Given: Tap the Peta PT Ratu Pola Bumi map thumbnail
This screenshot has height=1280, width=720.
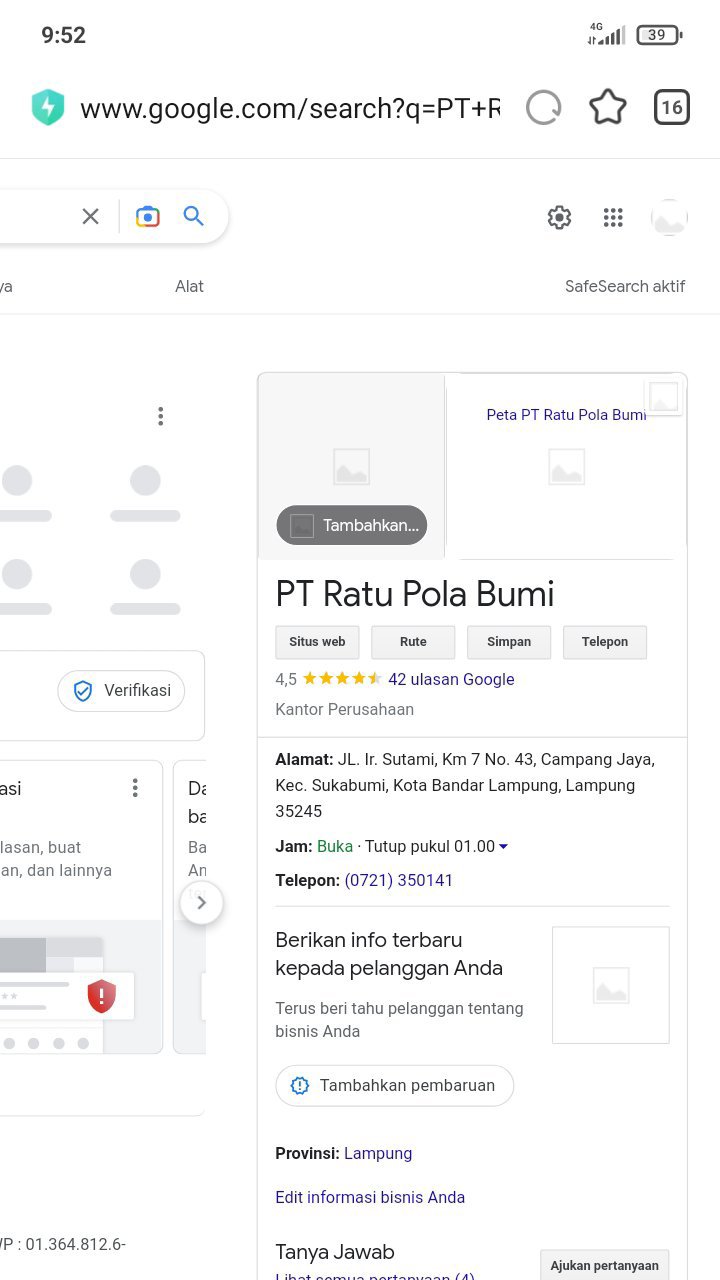Looking at the screenshot, I should tap(566, 465).
